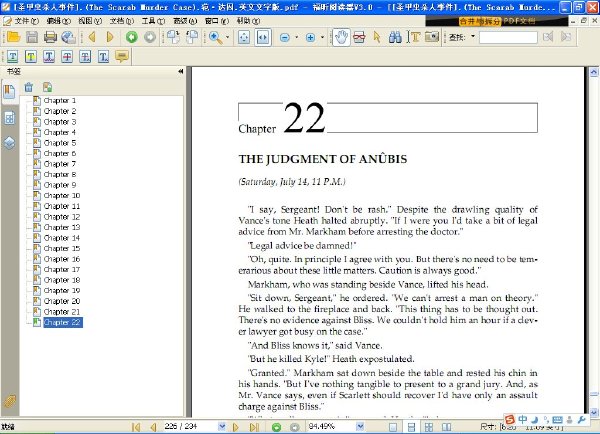Jump to last page in status bar

tap(254, 427)
